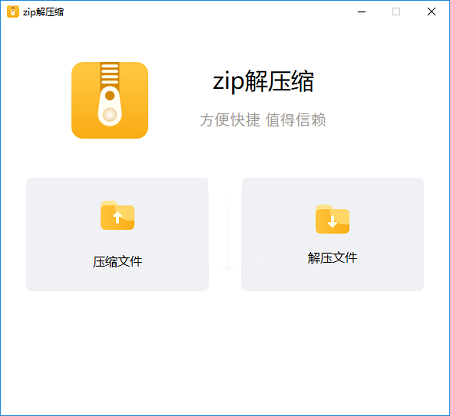This screenshot has width=450, height=416.
Task: Click the slogan '方便快捷 值得信赖'
Action: pos(263,120)
